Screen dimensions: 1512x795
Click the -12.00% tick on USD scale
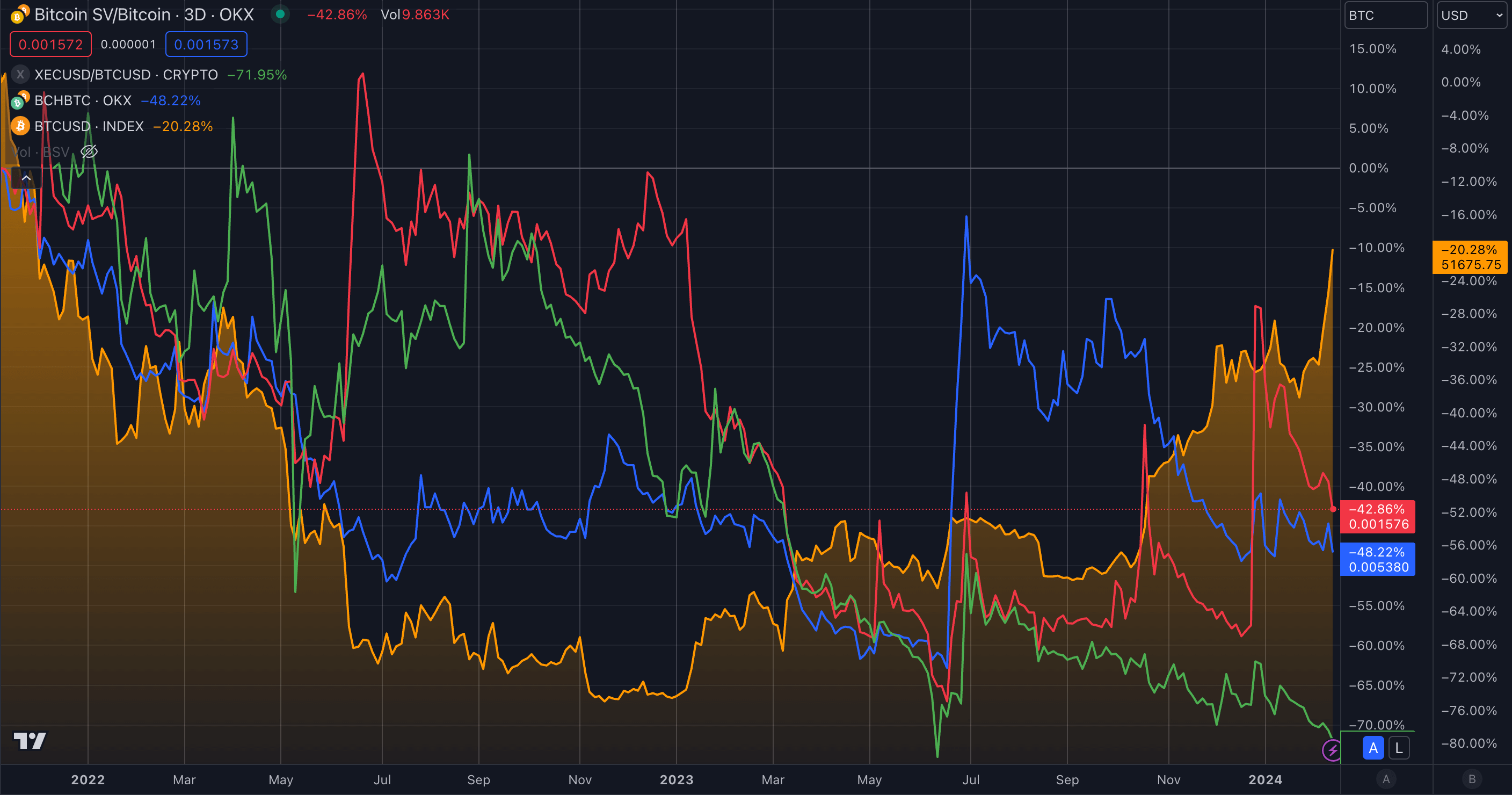[x=1469, y=182]
